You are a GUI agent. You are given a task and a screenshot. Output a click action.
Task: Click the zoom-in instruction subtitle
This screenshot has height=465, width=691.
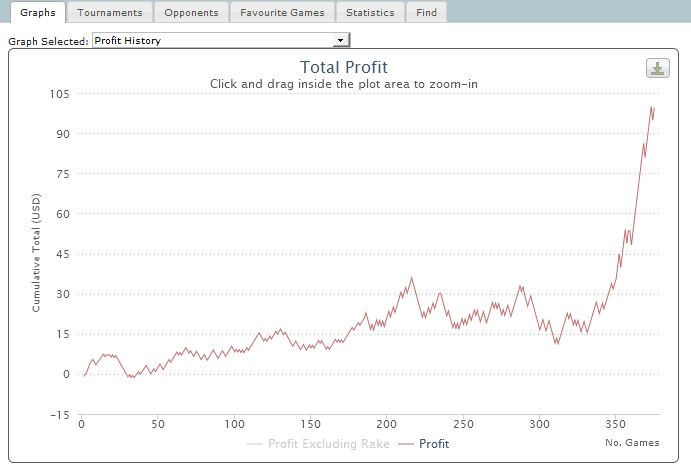pos(344,84)
